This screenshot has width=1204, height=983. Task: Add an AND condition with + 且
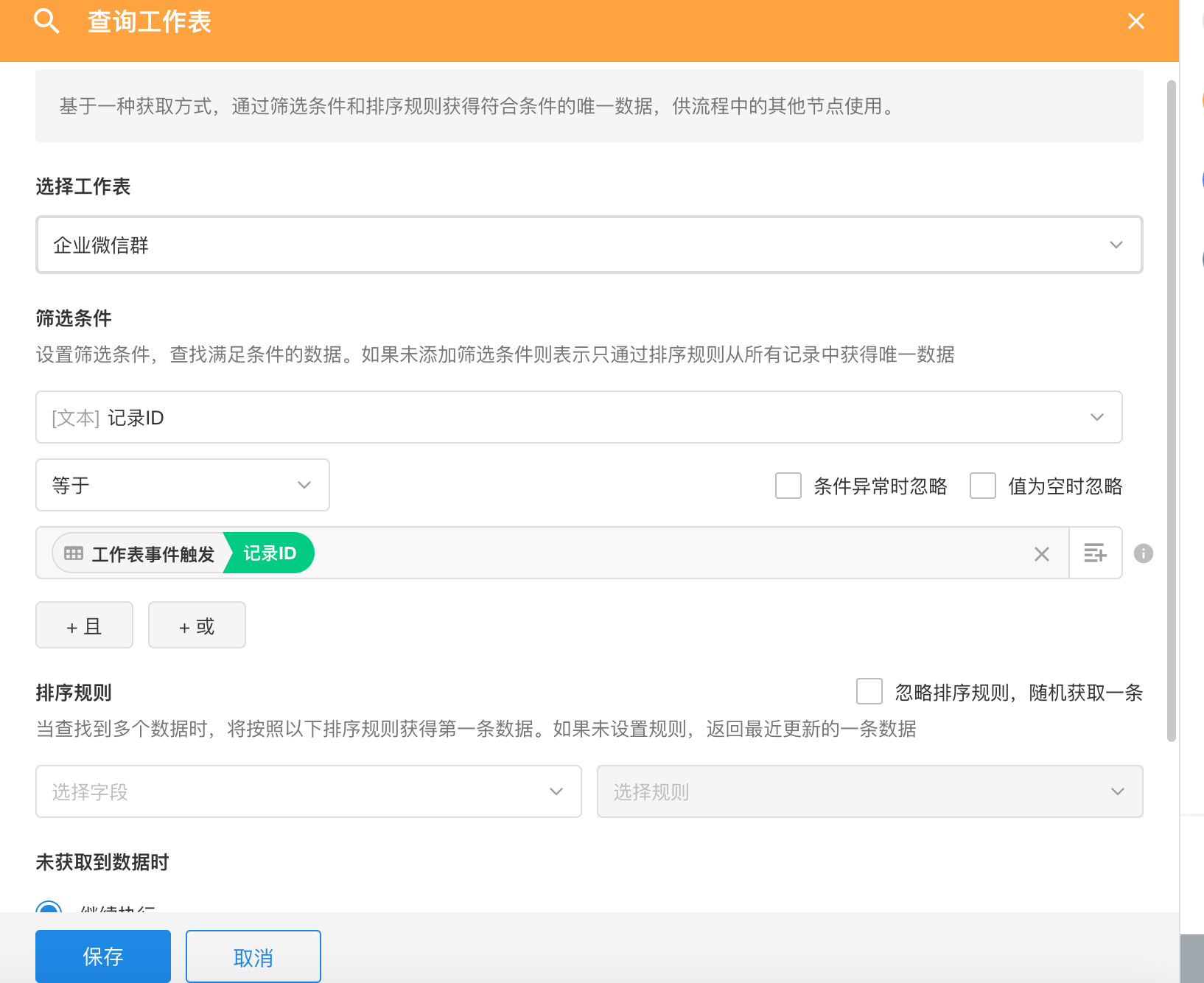(x=84, y=626)
